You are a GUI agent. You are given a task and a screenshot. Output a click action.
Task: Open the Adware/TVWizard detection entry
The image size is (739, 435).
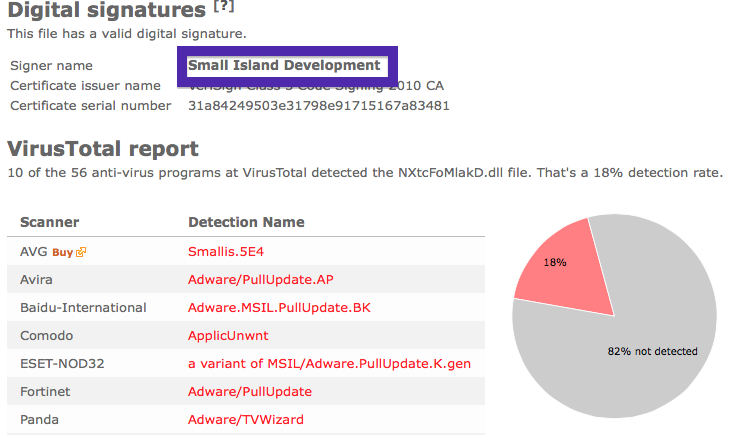click(246, 419)
